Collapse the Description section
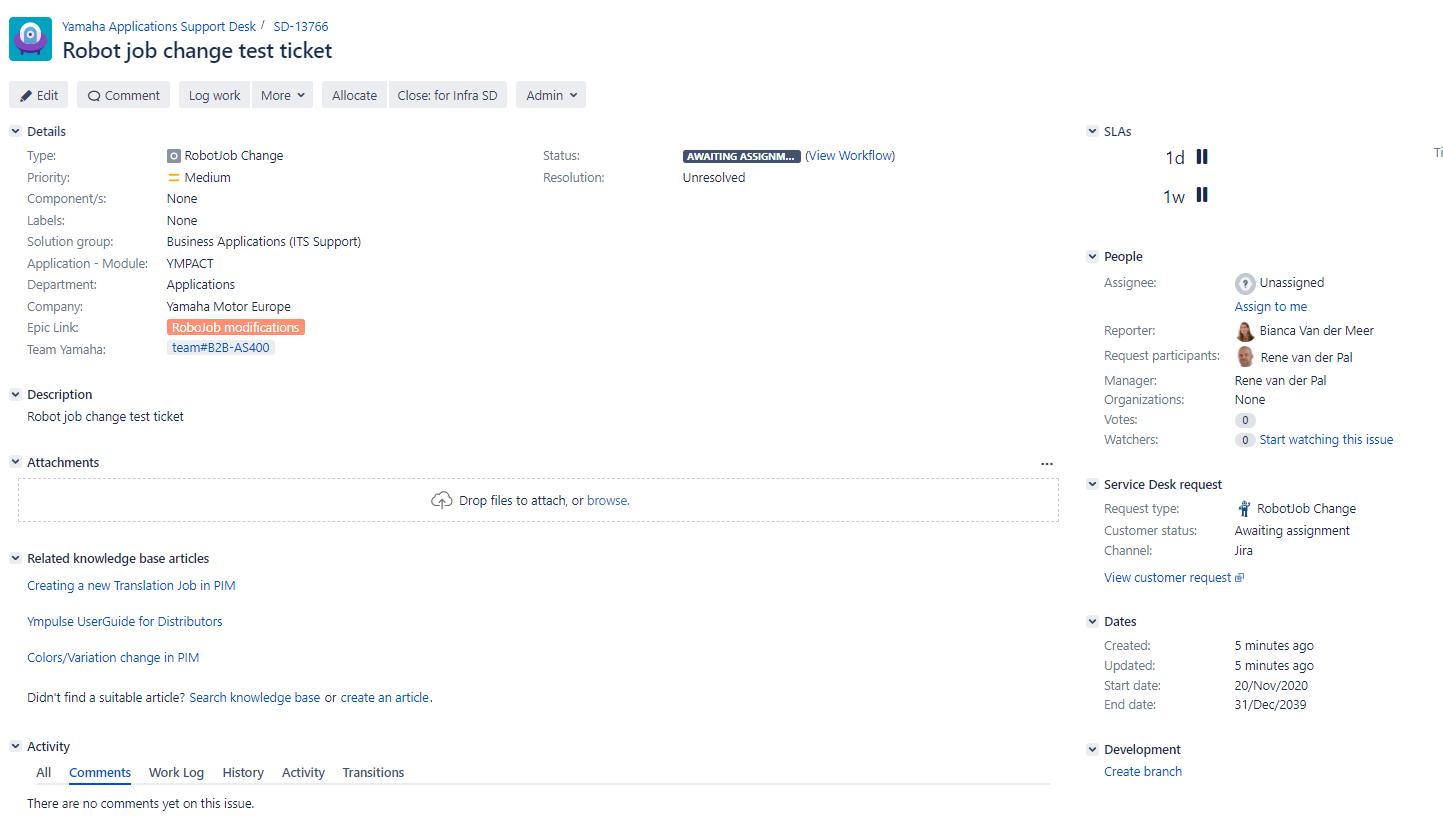Screen dimensions: 1443x822 click(x=15, y=394)
